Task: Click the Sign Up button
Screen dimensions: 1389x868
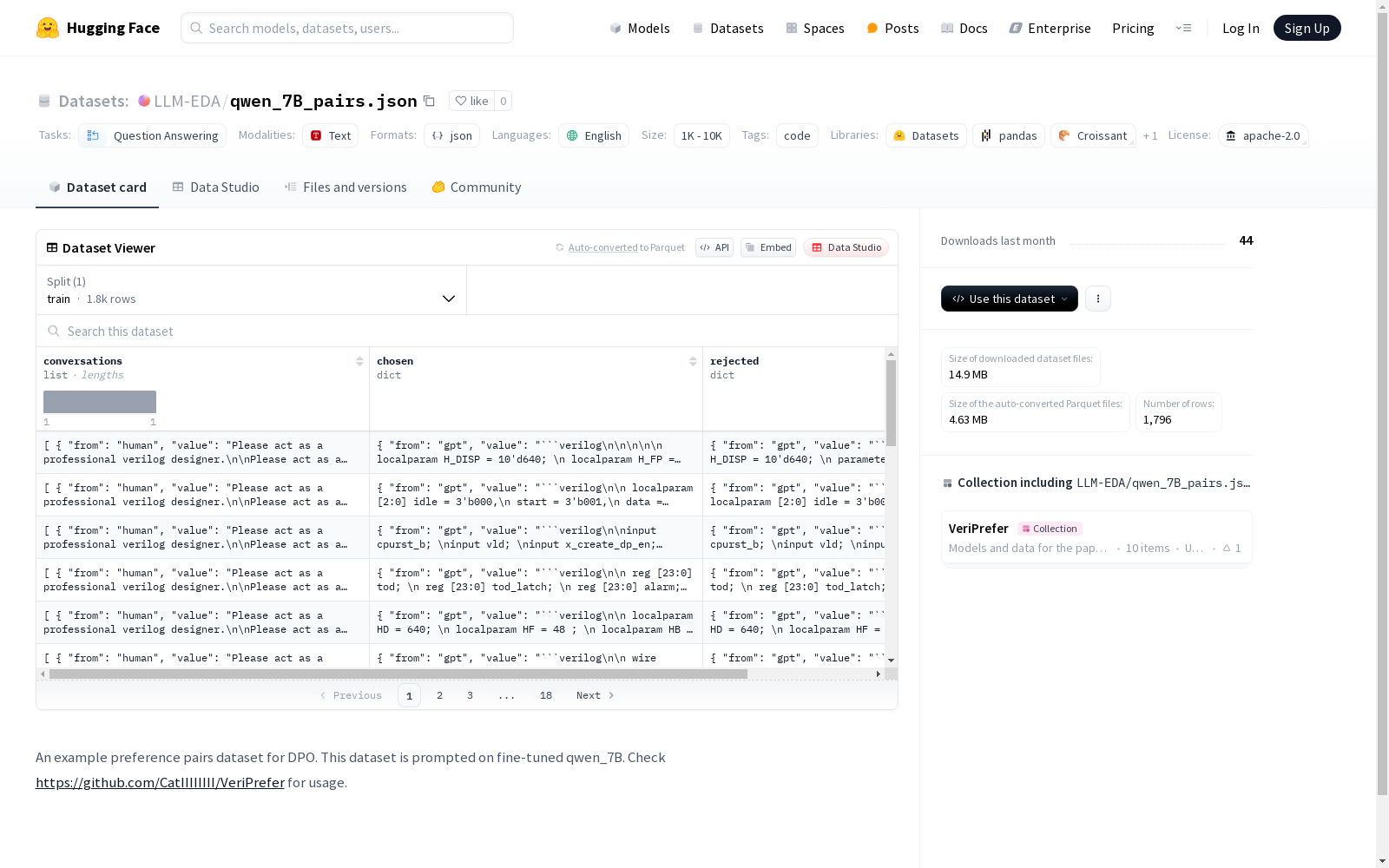Action: point(1307,28)
